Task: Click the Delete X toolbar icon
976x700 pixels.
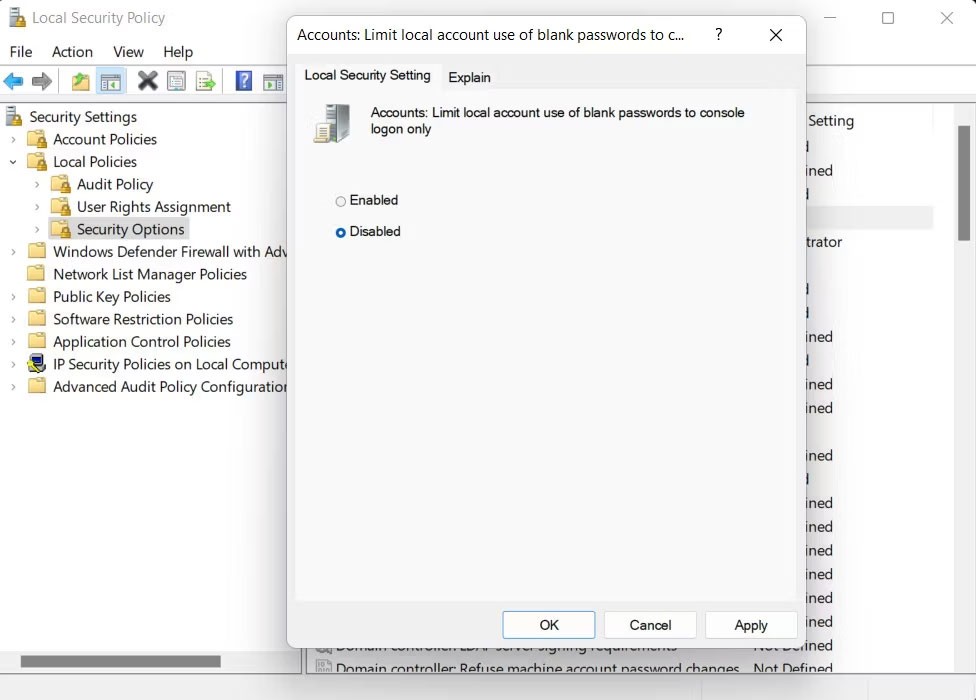Action: [147, 82]
